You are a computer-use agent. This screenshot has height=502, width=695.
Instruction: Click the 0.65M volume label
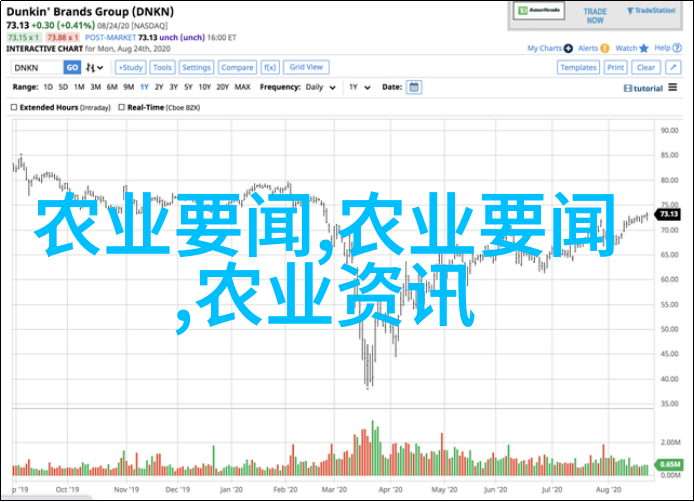pyautogui.click(x=669, y=464)
